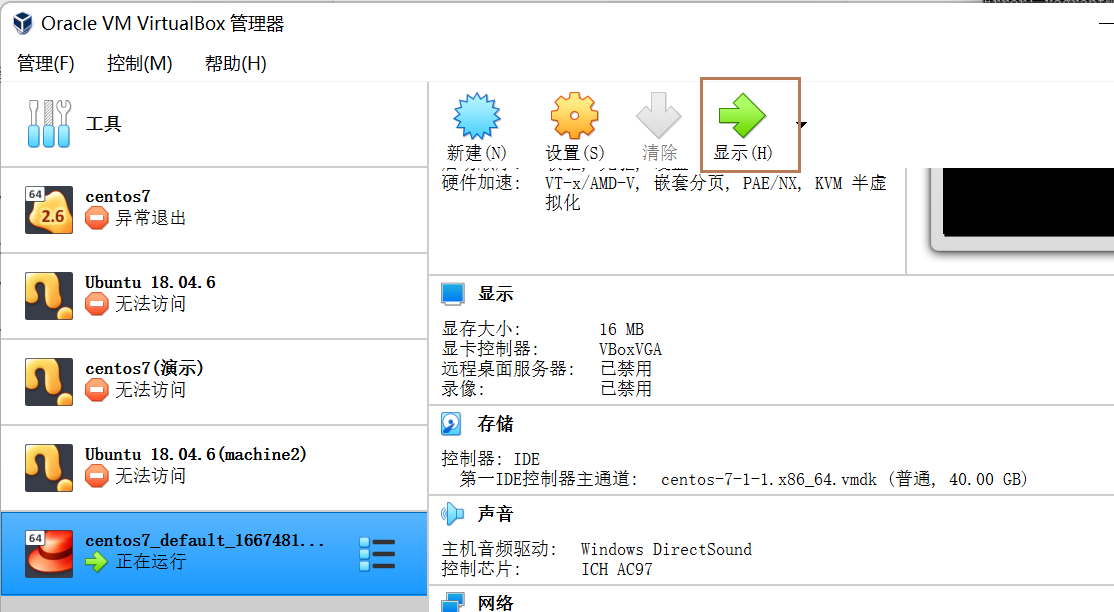The image size is (1114, 612).
Task: Click the Ubuntu 18.04.6 machine icon
Action: point(49,296)
